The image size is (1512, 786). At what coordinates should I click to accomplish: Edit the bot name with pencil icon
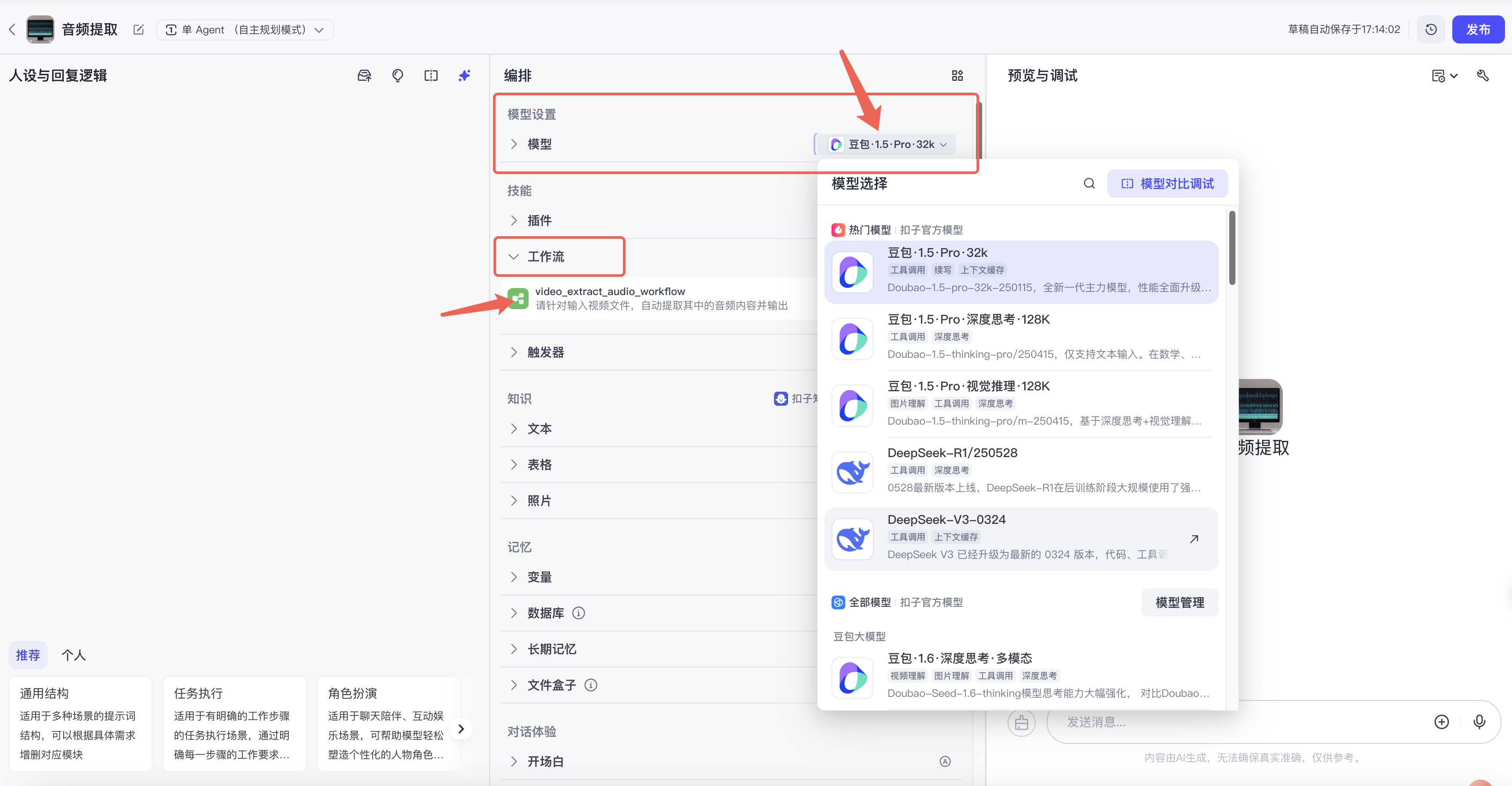pos(139,29)
